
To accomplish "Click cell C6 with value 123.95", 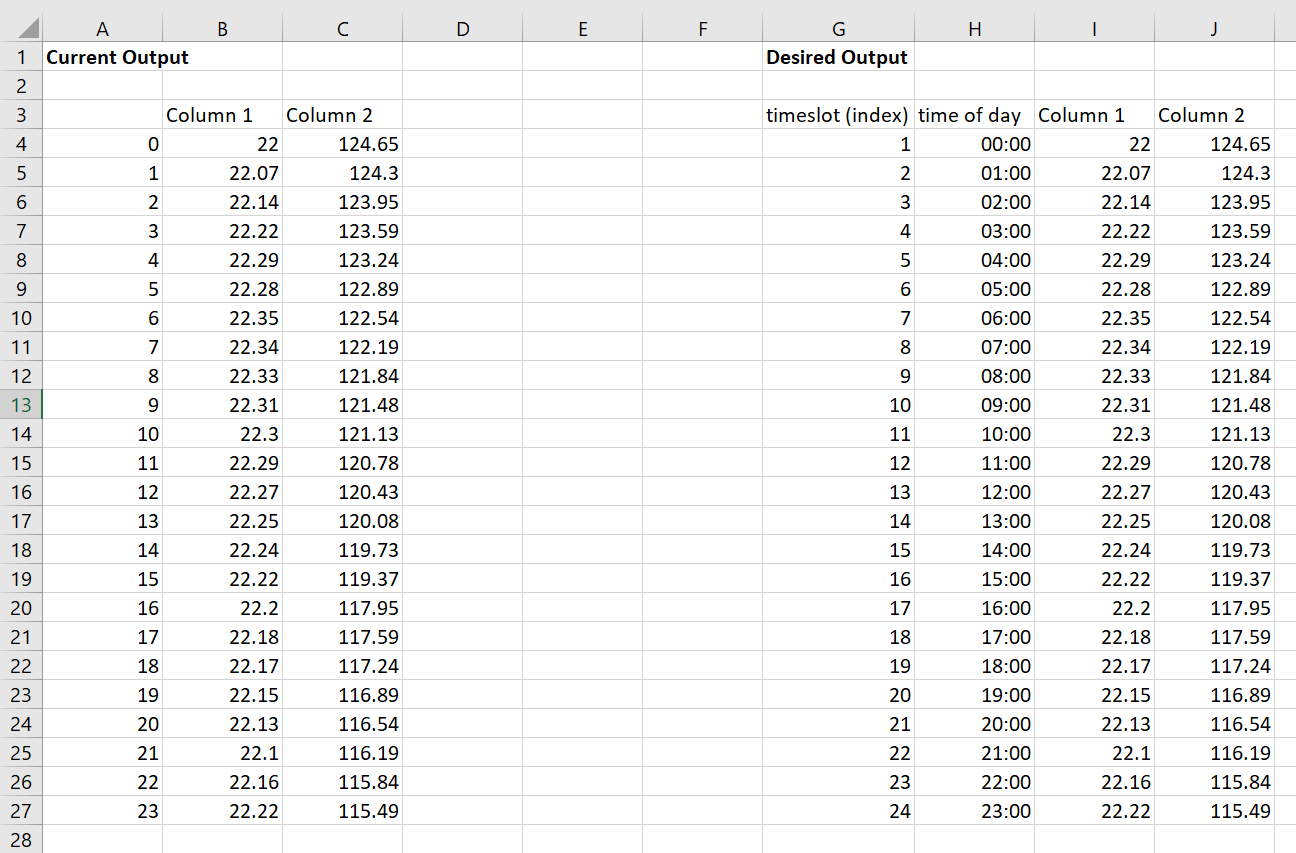I will (x=342, y=202).
